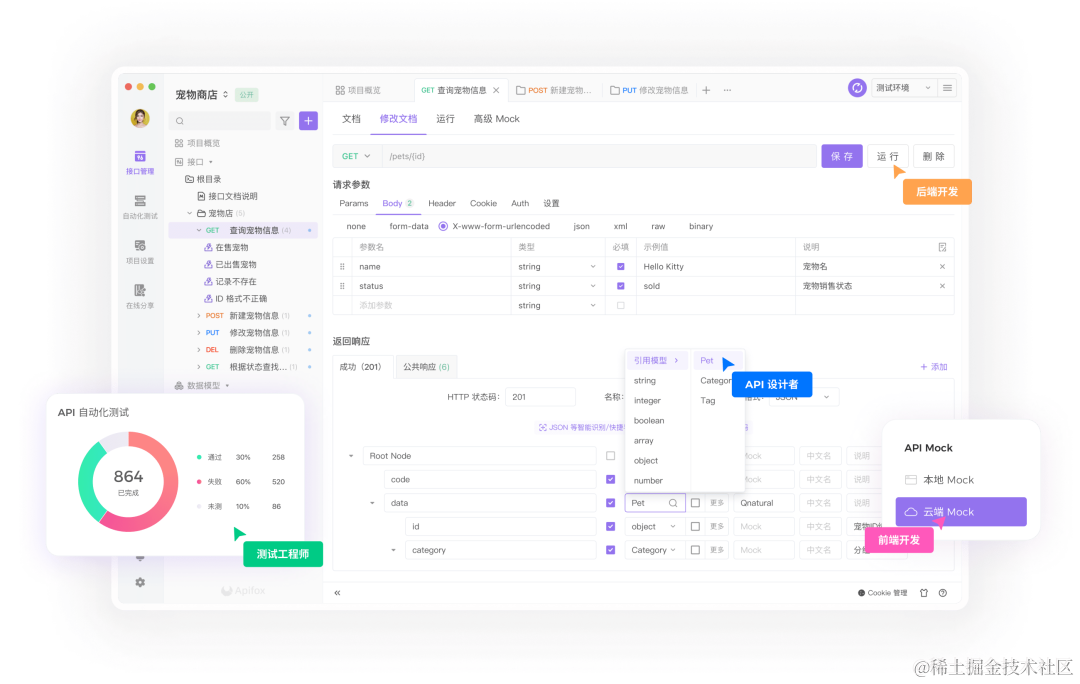Open the GET method dropdown
This screenshot has height=684, width=1080.
(356, 156)
